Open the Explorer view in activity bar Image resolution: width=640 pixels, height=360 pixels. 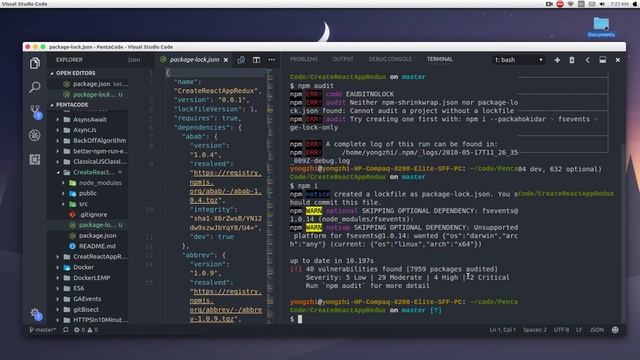point(35,63)
